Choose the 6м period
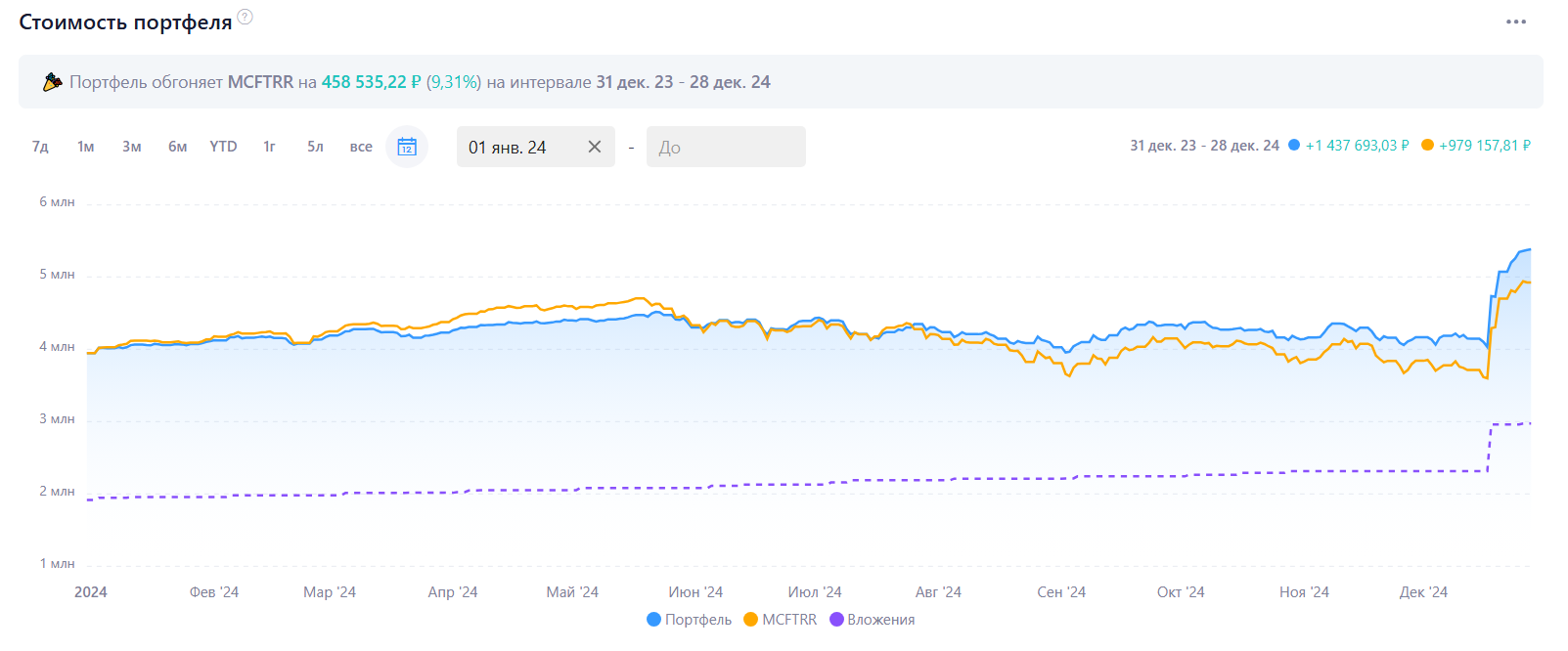The height and width of the screenshot is (651, 1568). [177, 147]
